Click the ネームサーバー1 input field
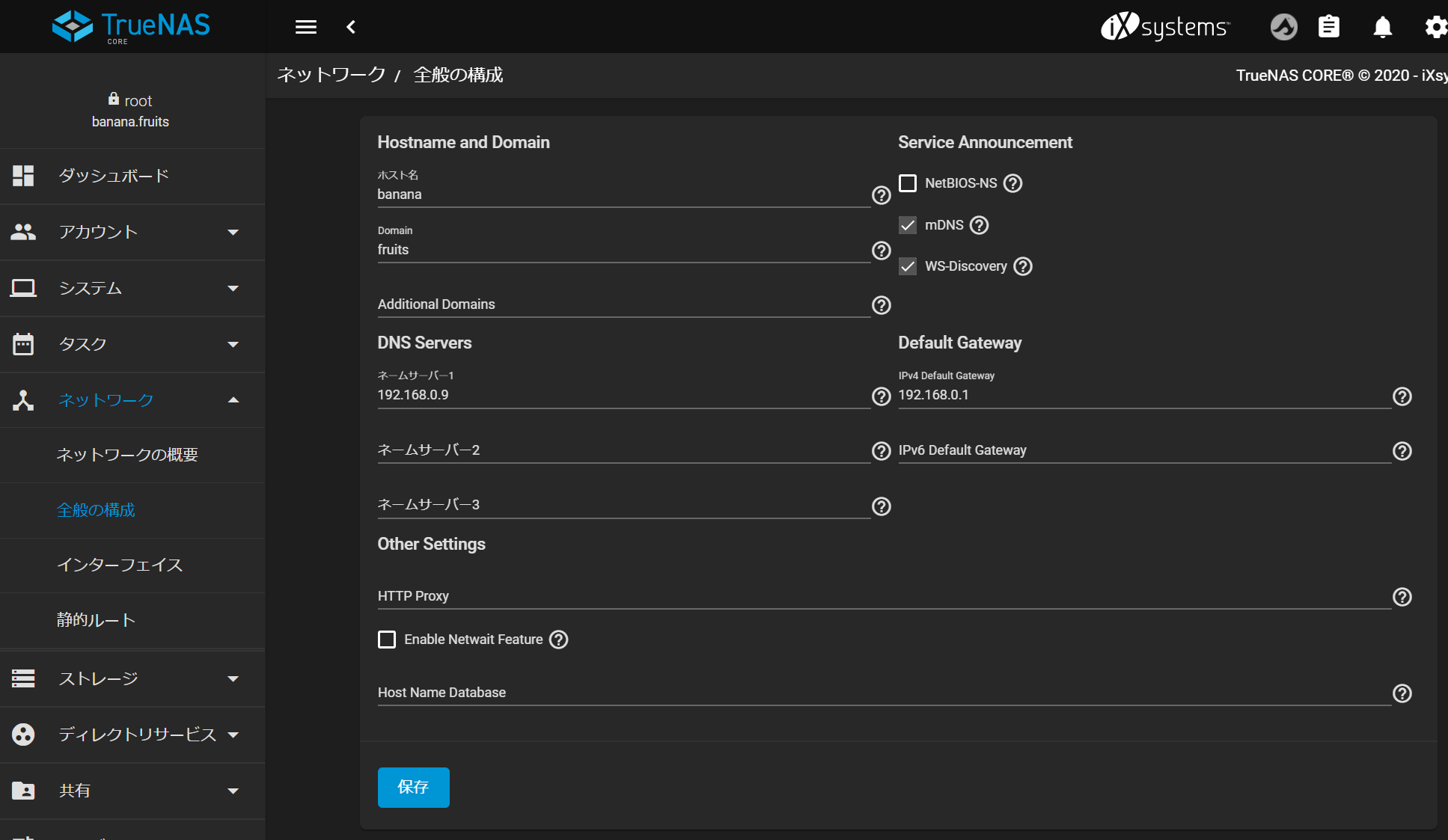 pyautogui.click(x=623, y=395)
